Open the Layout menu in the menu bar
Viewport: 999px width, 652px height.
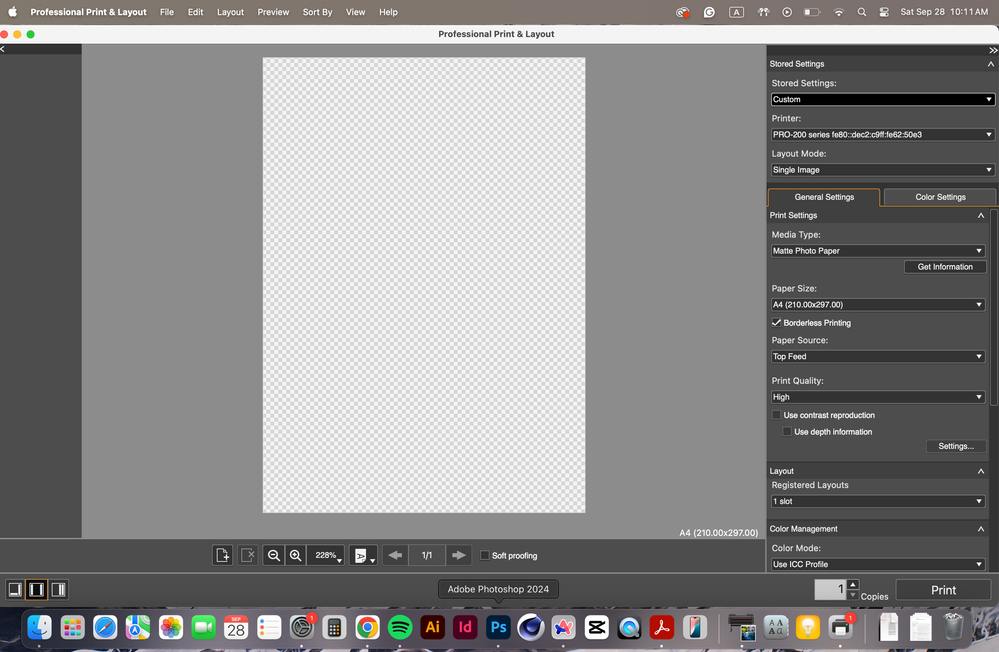click(x=230, y=12)
